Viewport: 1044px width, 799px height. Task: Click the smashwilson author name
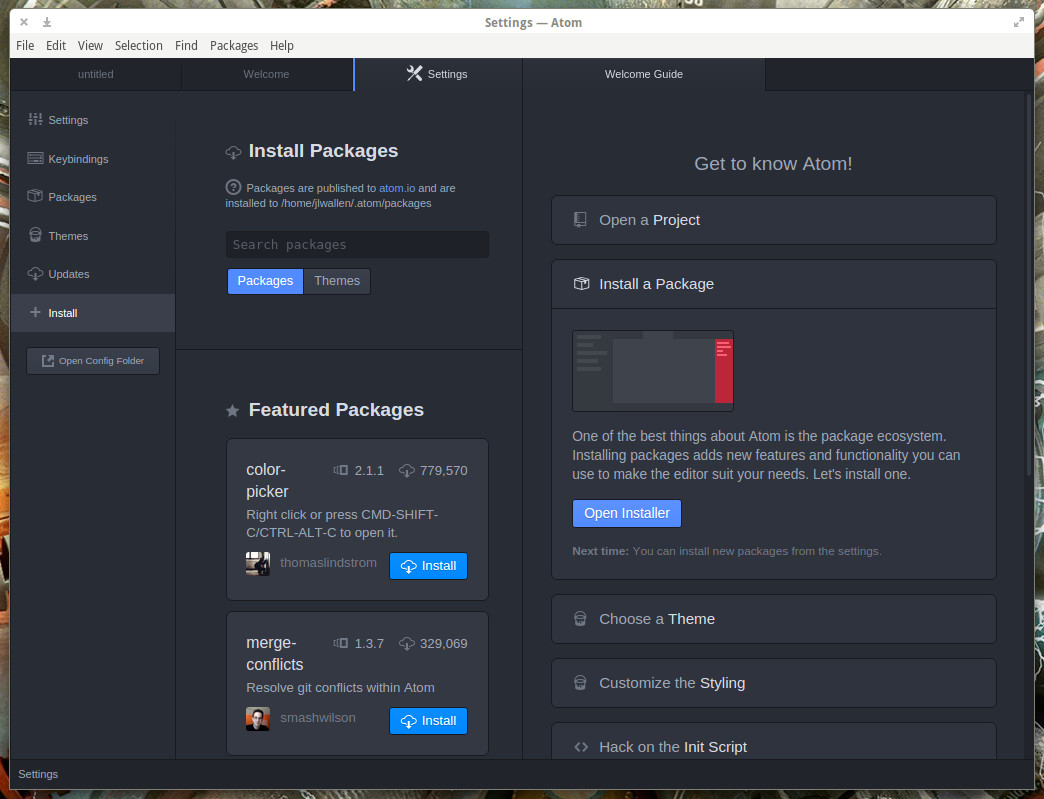tap(318, 718)
